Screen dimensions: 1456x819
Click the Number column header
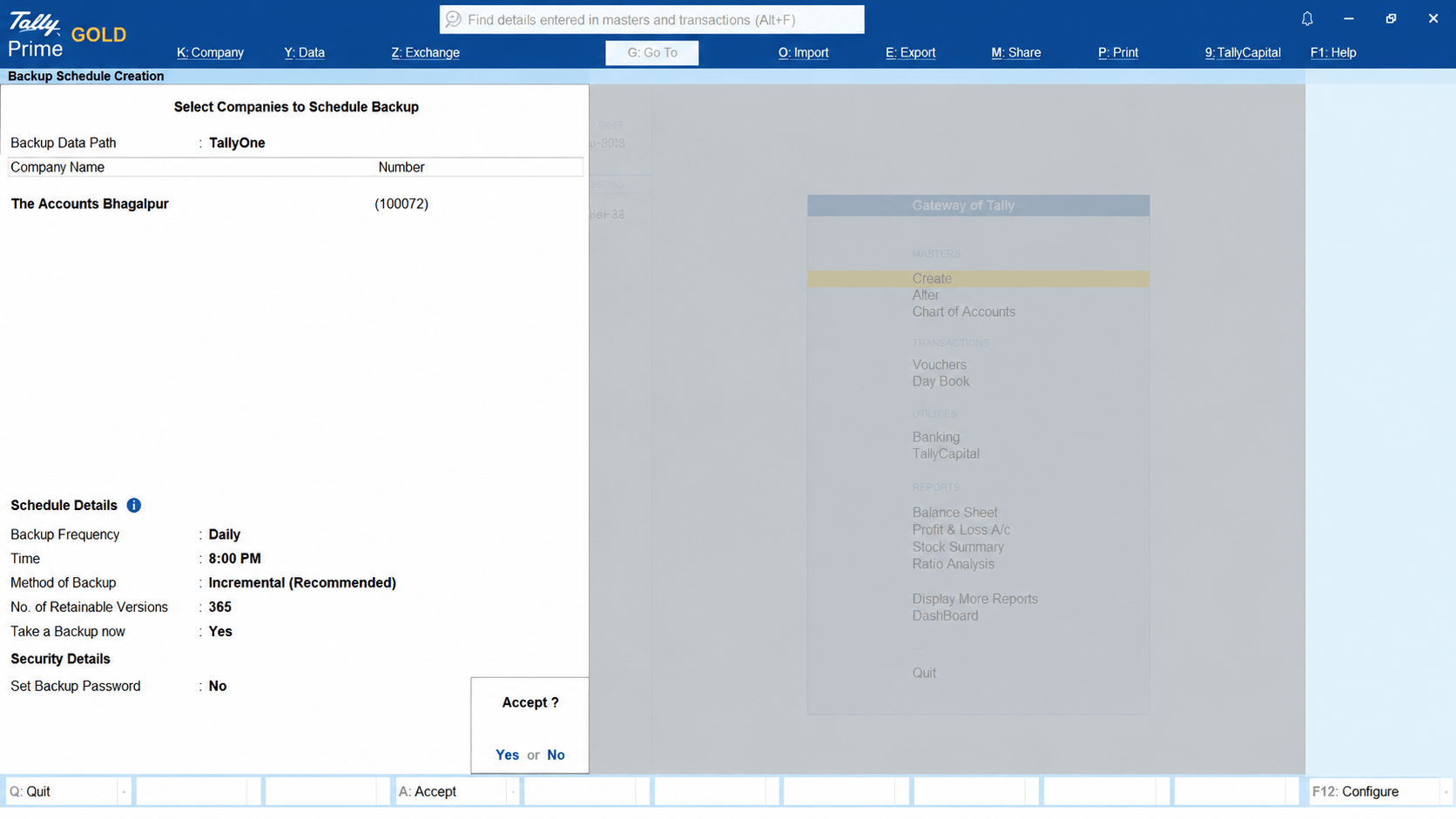[x=401, y=167]
